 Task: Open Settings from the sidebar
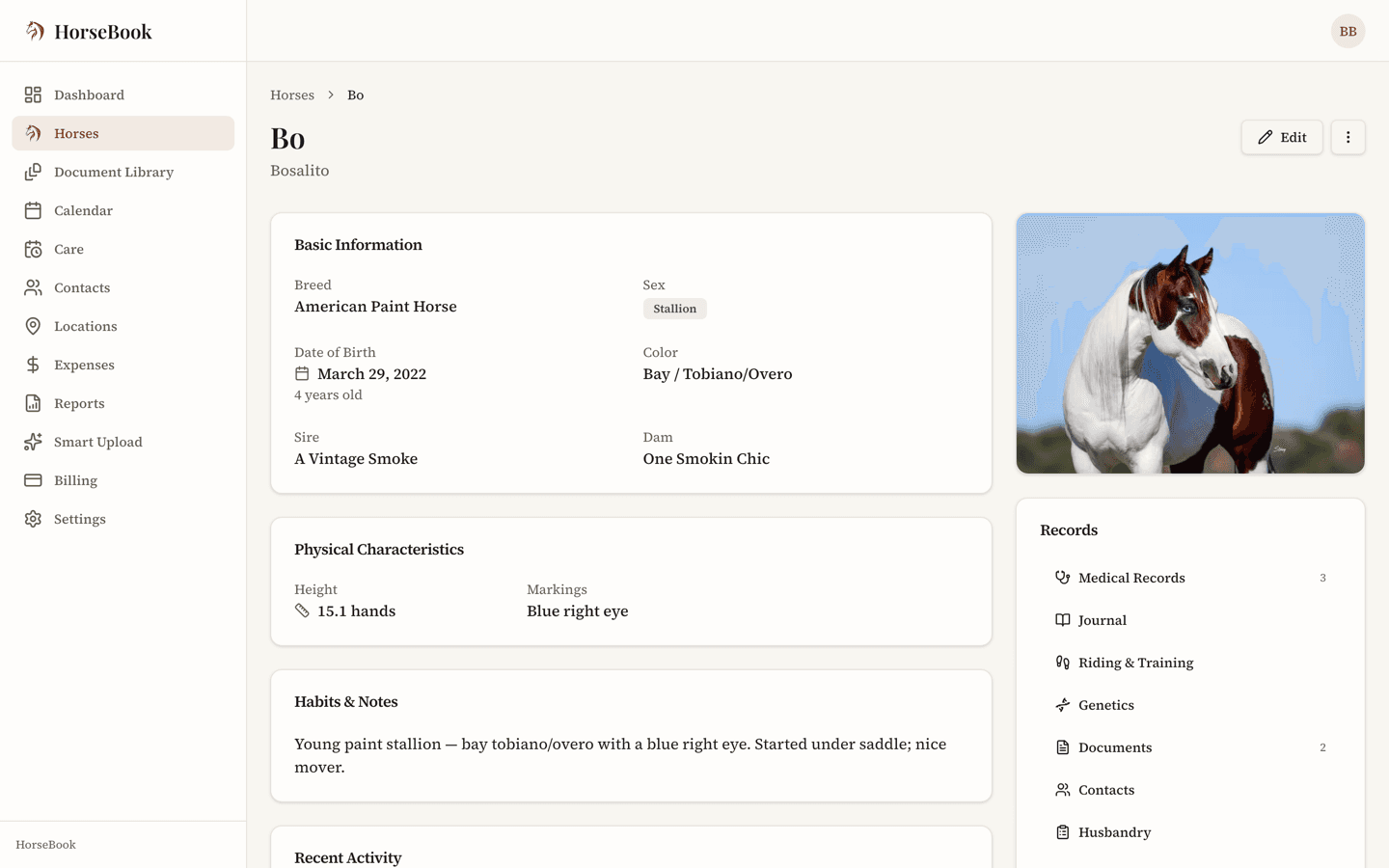pyautogui.click(x=123, y=519)
